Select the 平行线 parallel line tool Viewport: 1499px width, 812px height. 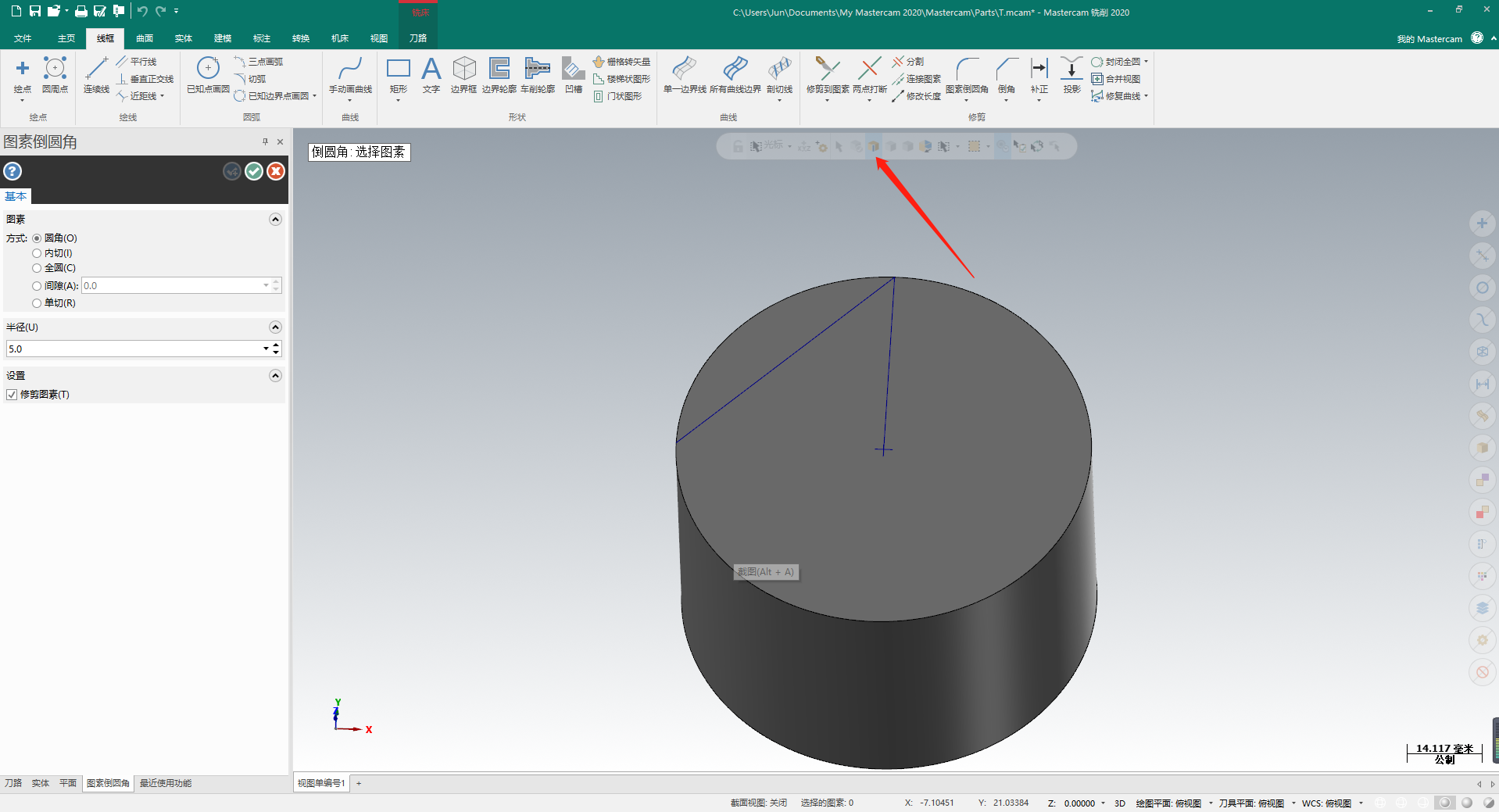(x=136, y=62)
